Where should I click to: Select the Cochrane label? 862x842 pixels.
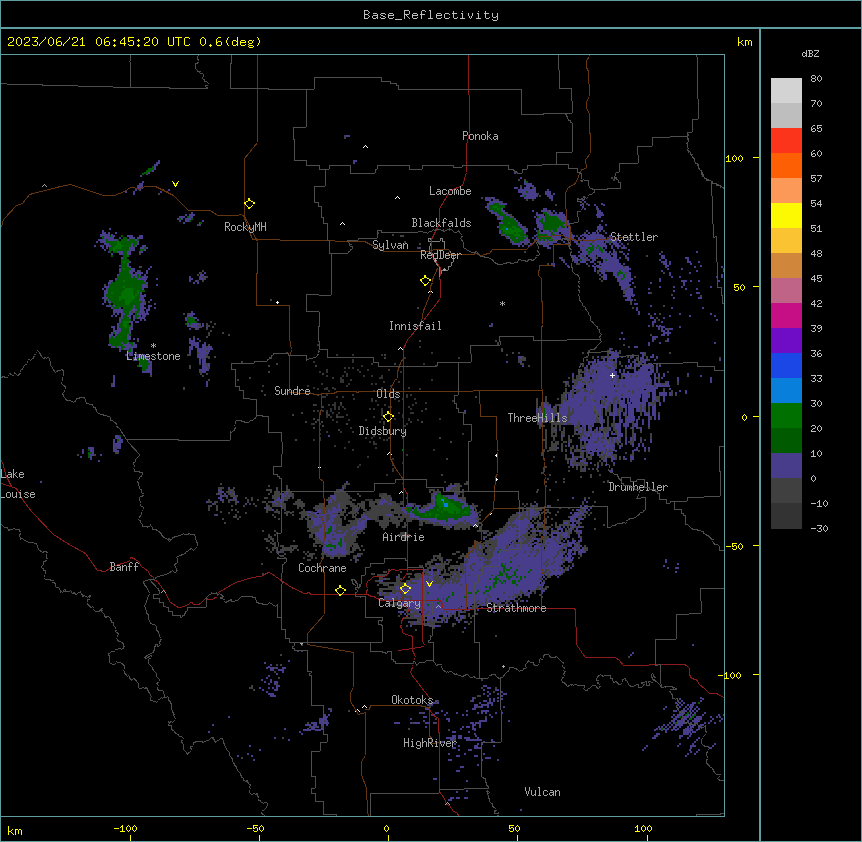pyautogui.click(x=322, y=568)
